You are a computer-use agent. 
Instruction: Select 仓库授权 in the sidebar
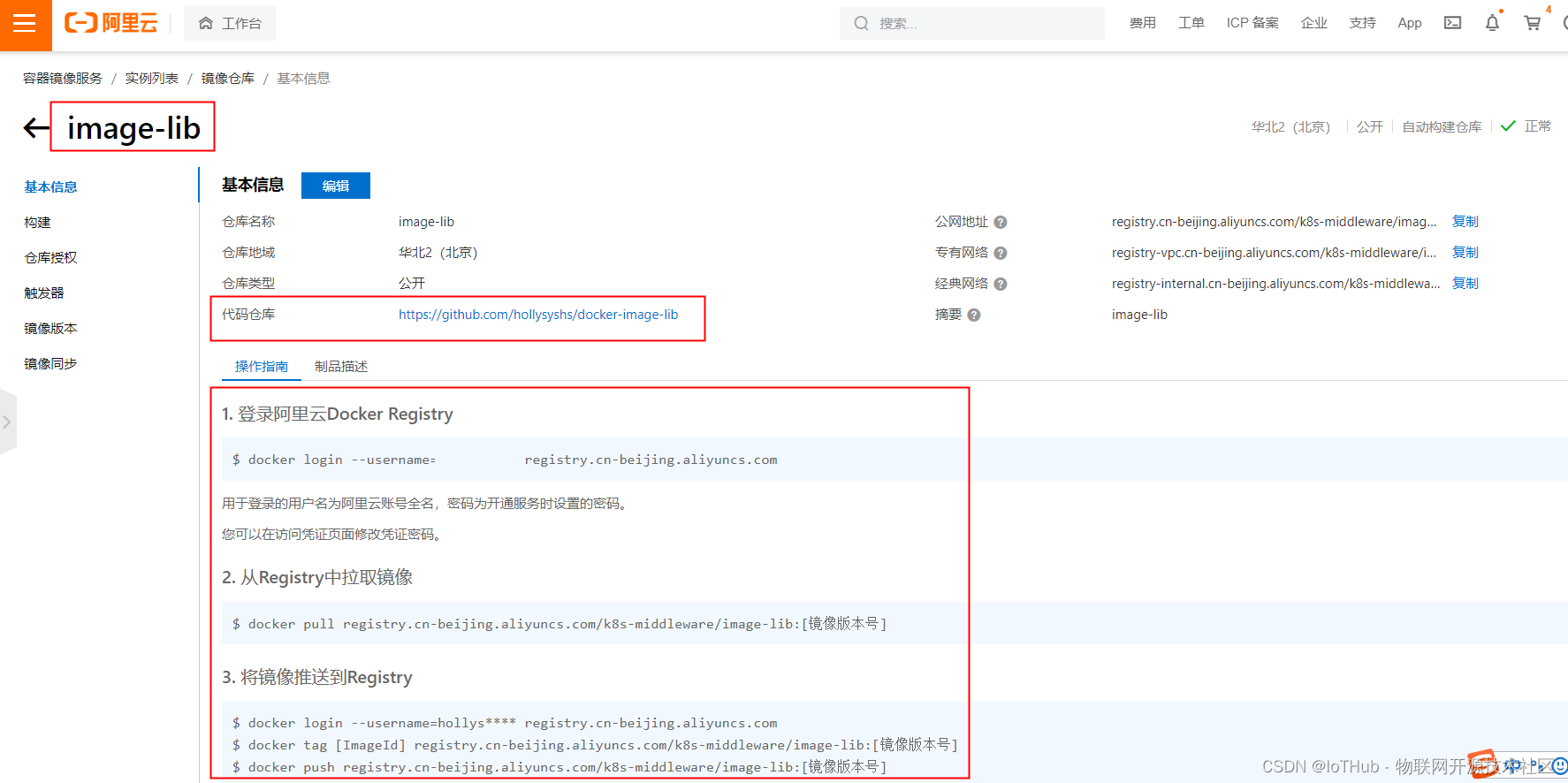[x=50, y=257]
